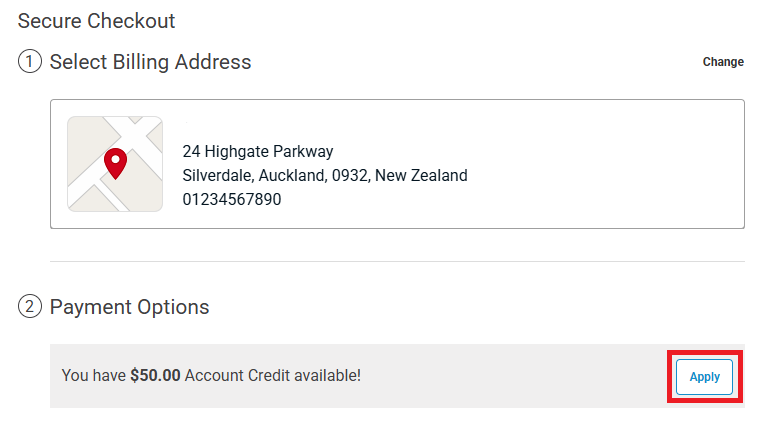The width and height of the screenshot is (772, 425).
Task: Apply the $50.00 account credit
Action: point(704,377)
